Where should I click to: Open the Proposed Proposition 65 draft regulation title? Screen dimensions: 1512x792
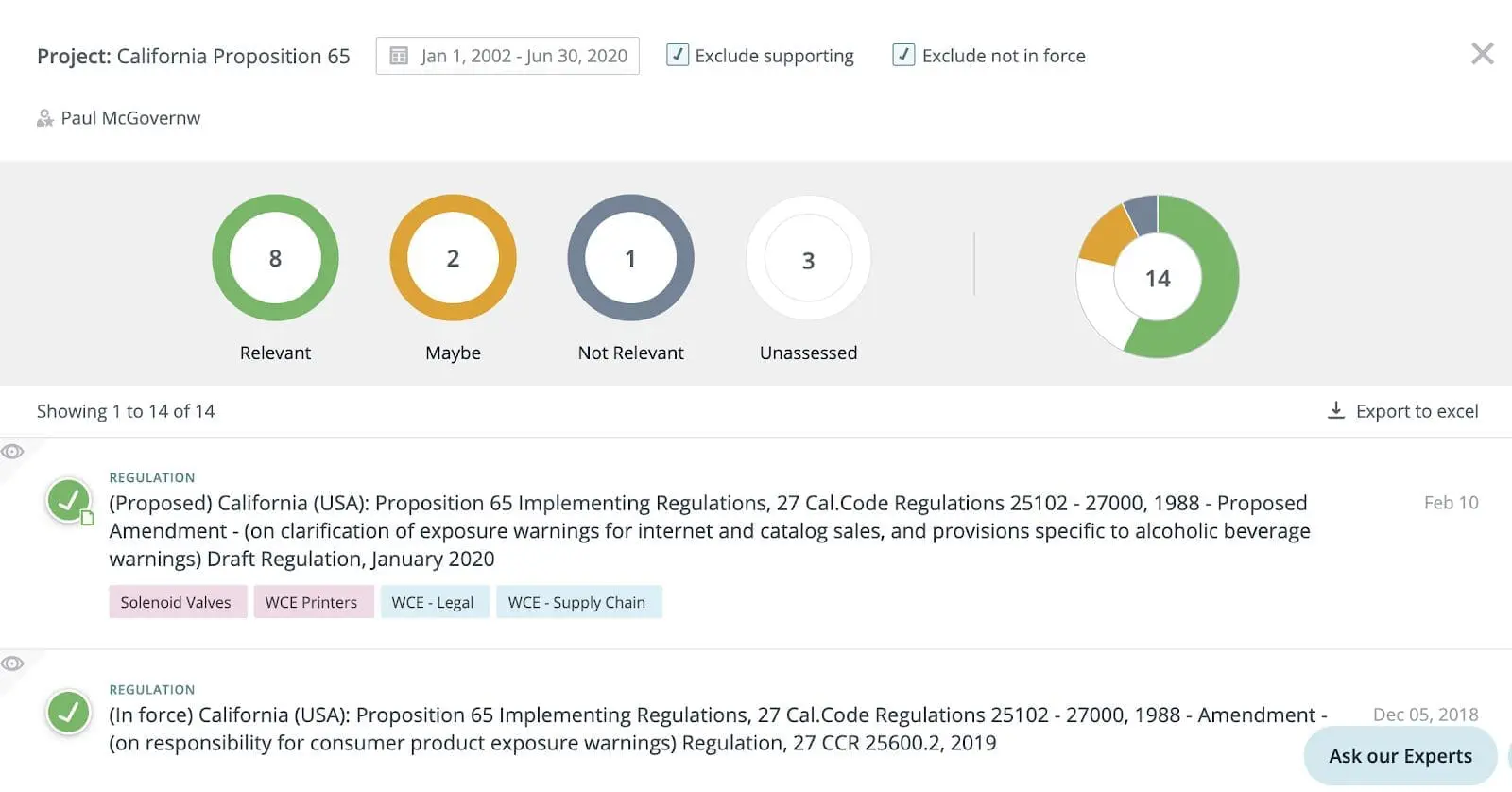(x=710, y=530)
